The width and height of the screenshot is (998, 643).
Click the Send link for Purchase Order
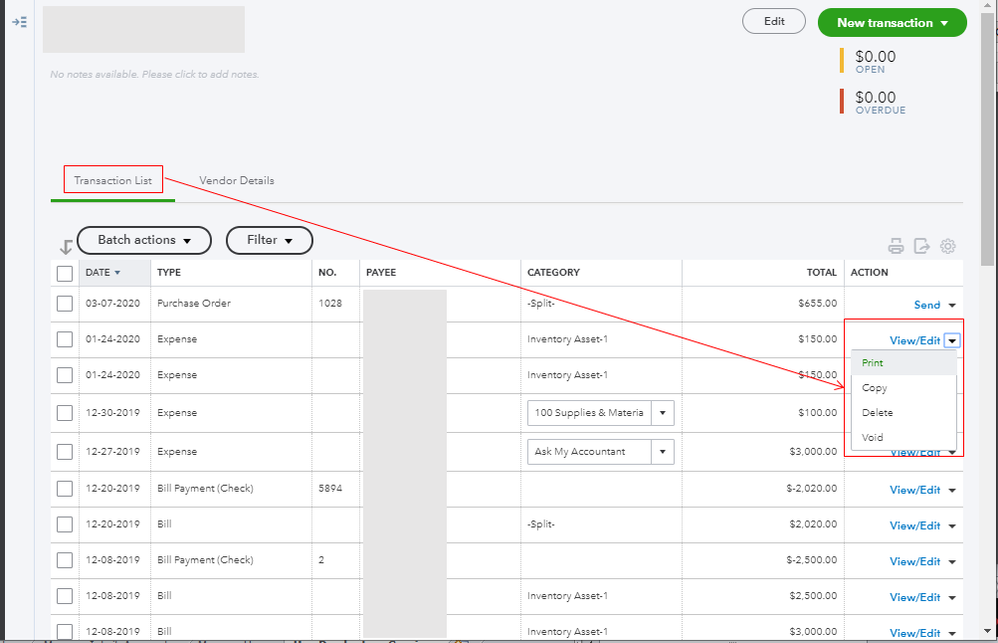pos(927,305)
